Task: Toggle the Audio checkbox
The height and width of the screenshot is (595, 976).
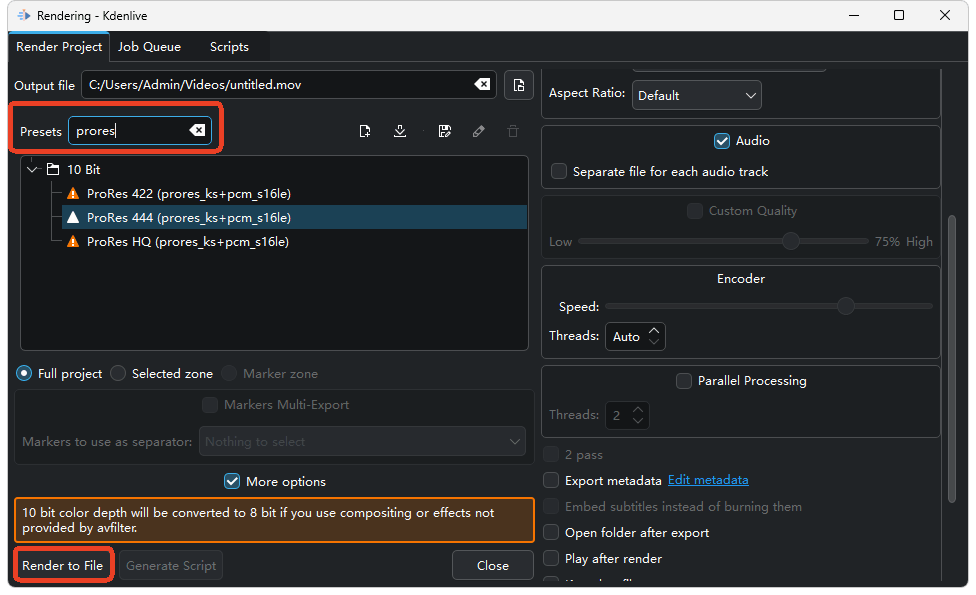Action: [721, 141]
